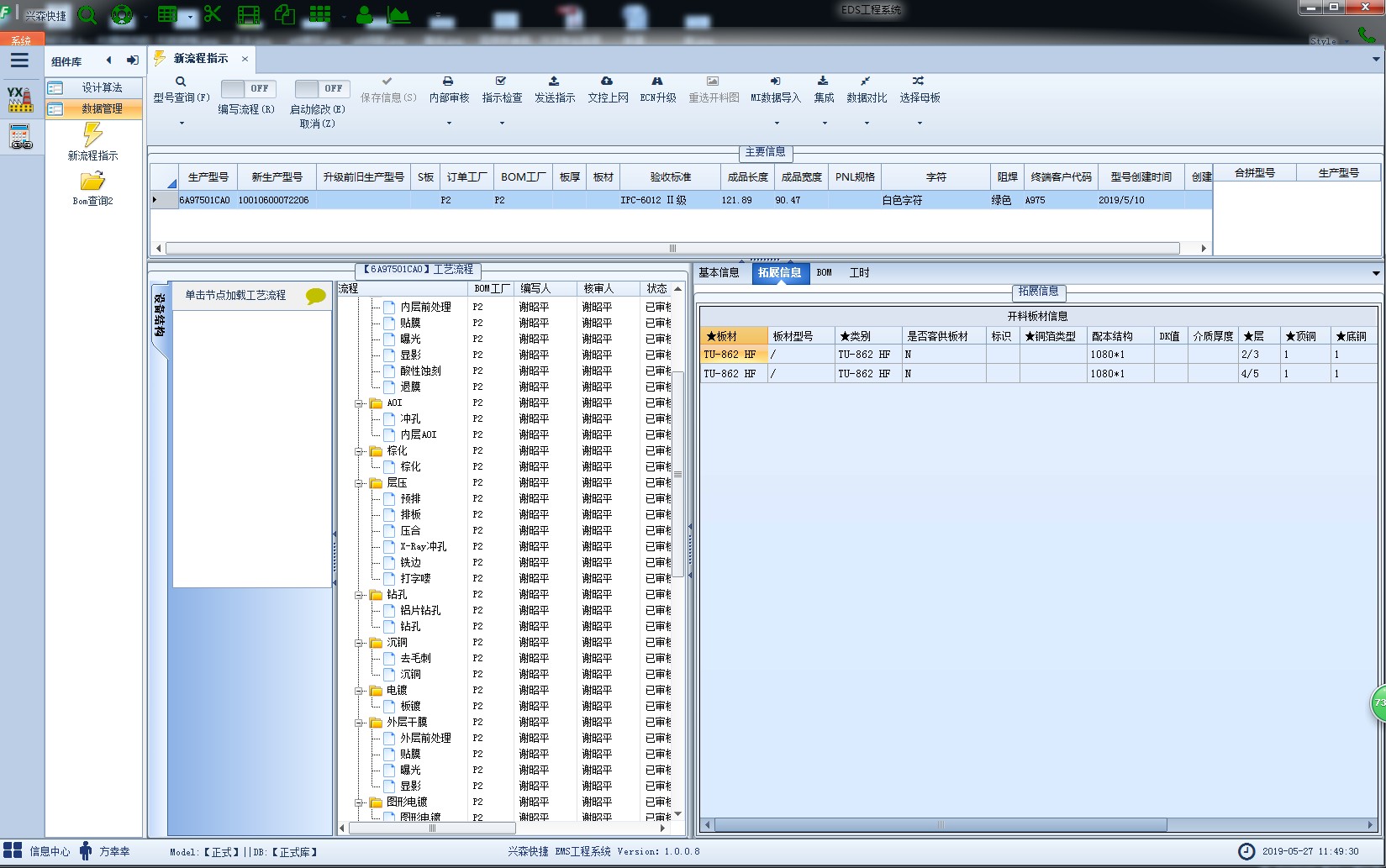Select the 内层AOI tree item
The height and width of the screenshot is (868, 1386).
[418, 435]
